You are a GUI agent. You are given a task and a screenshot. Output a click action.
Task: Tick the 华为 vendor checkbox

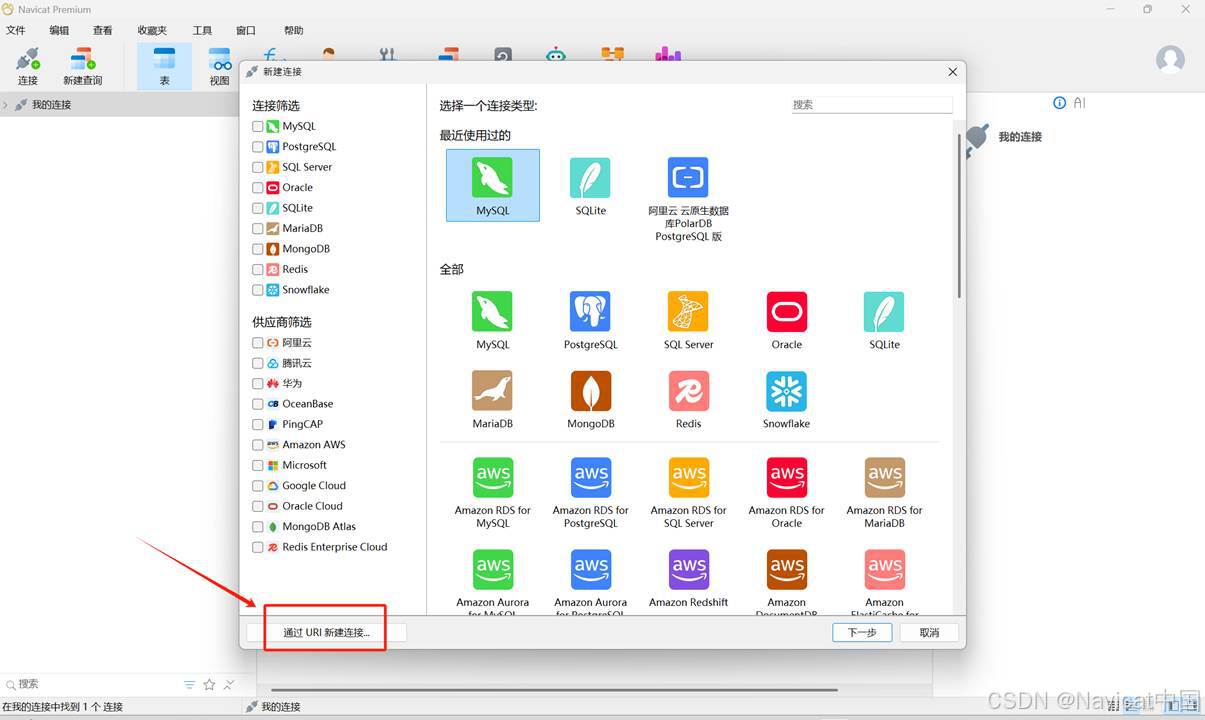(258, 384)
